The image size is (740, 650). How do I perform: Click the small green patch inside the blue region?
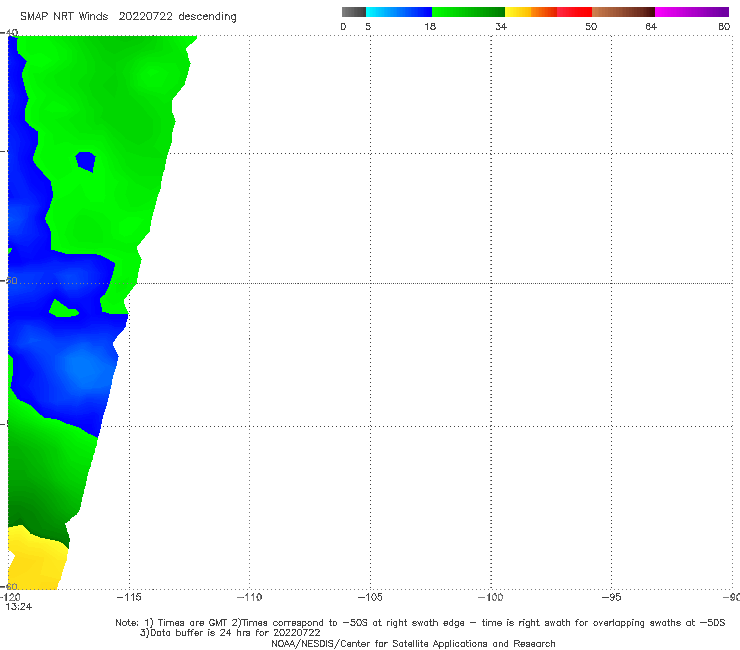pyautogui.click(x=63, y=309)
